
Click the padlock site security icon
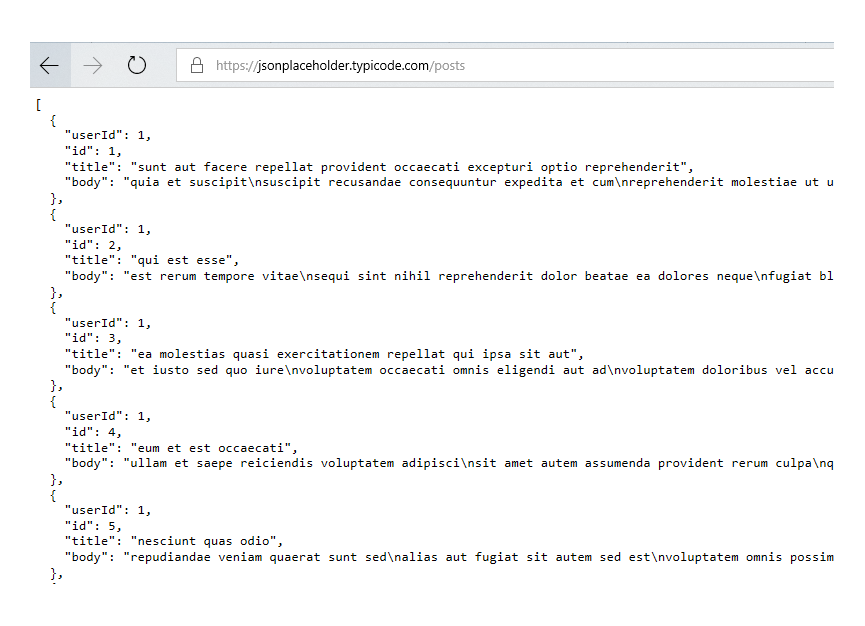(197, 66)
